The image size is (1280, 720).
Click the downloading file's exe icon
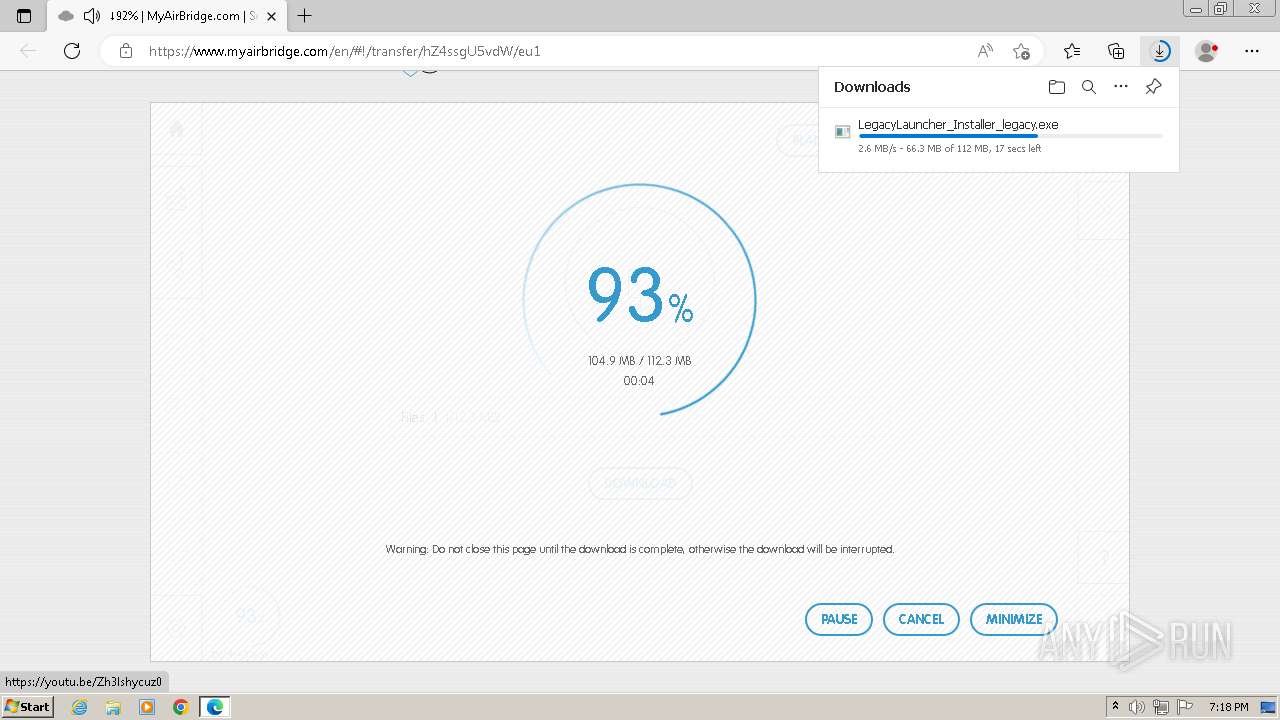843,132
